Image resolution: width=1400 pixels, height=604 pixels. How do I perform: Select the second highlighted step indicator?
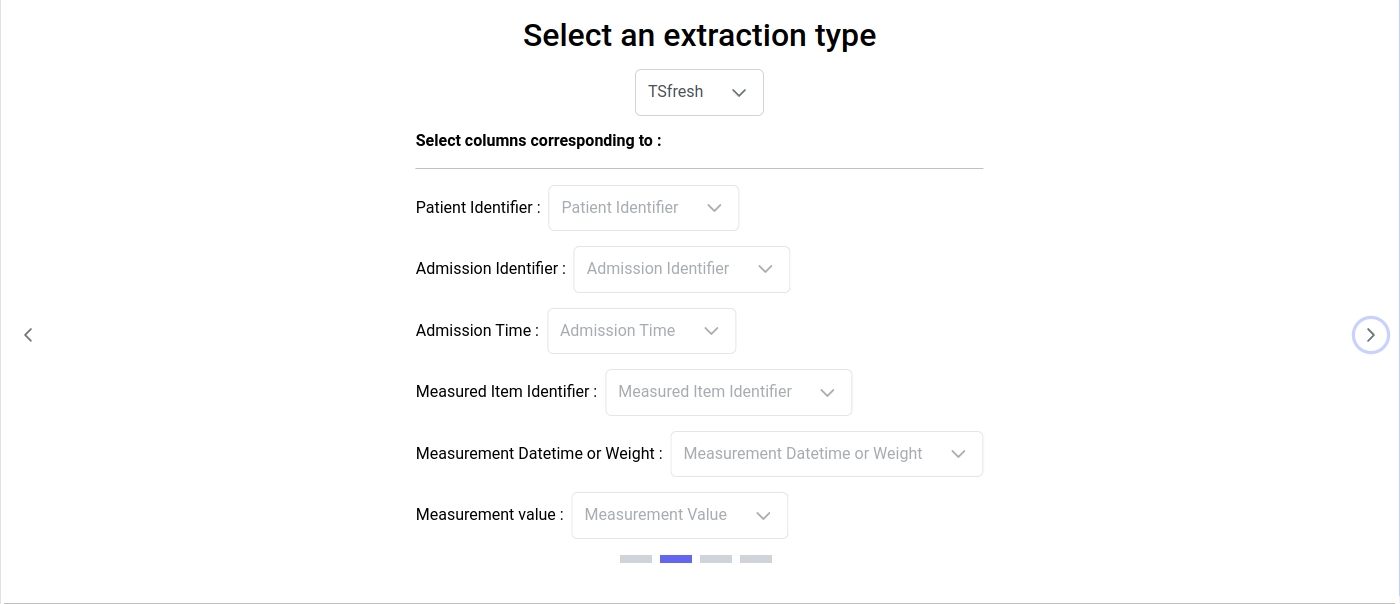pyautogui.click(x=676, y=559)
